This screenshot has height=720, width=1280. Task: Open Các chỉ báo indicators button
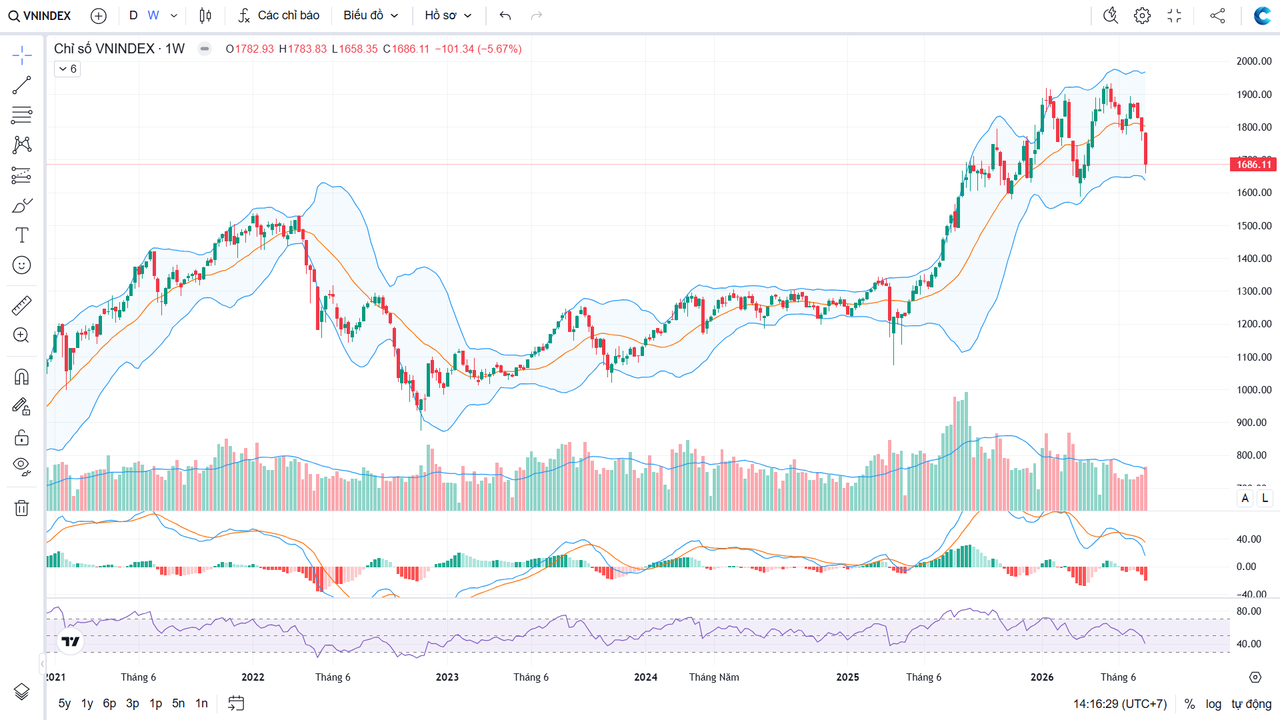coord(279,16)
